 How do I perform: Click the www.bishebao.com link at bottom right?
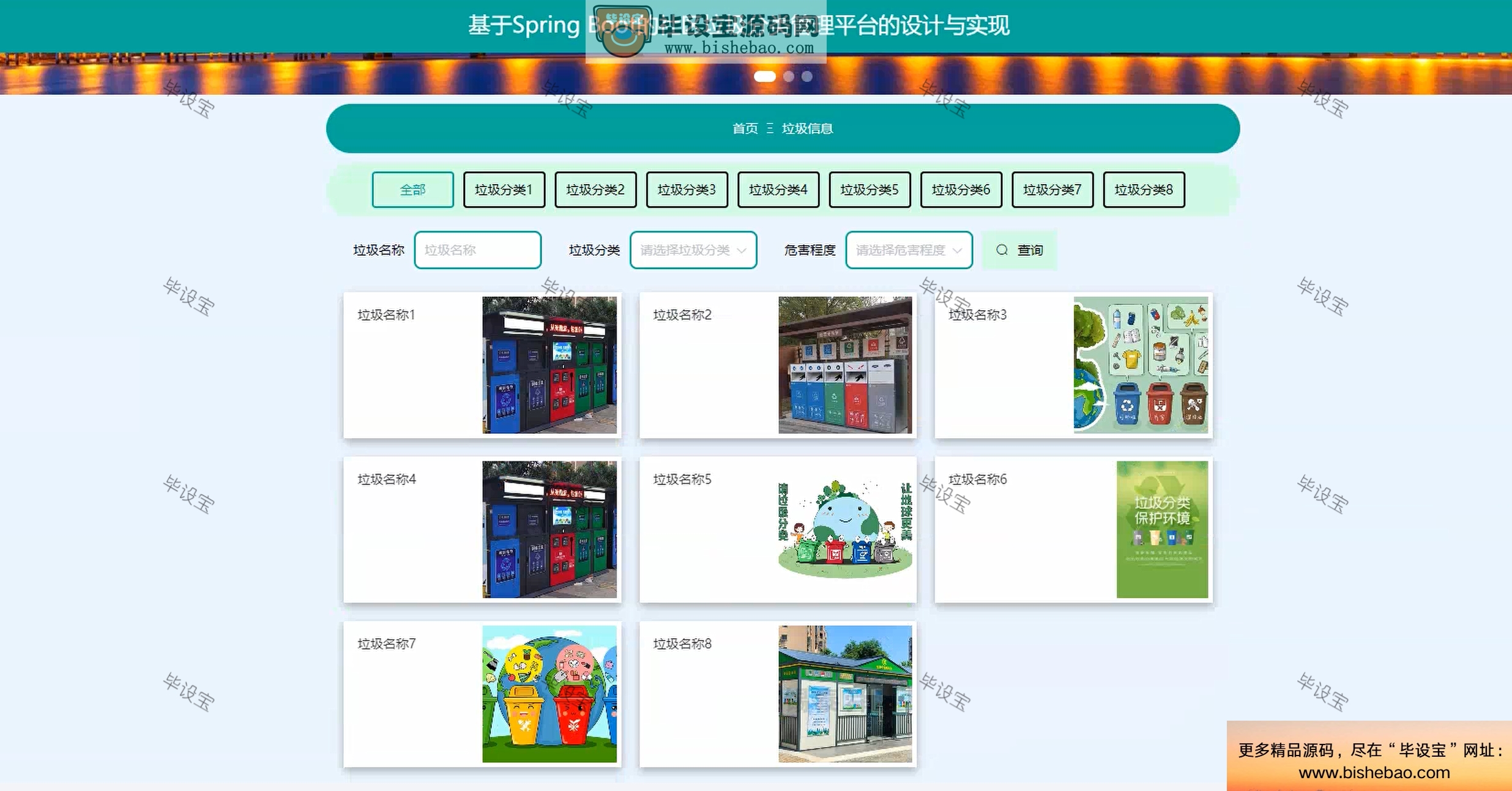point(1374,772)
